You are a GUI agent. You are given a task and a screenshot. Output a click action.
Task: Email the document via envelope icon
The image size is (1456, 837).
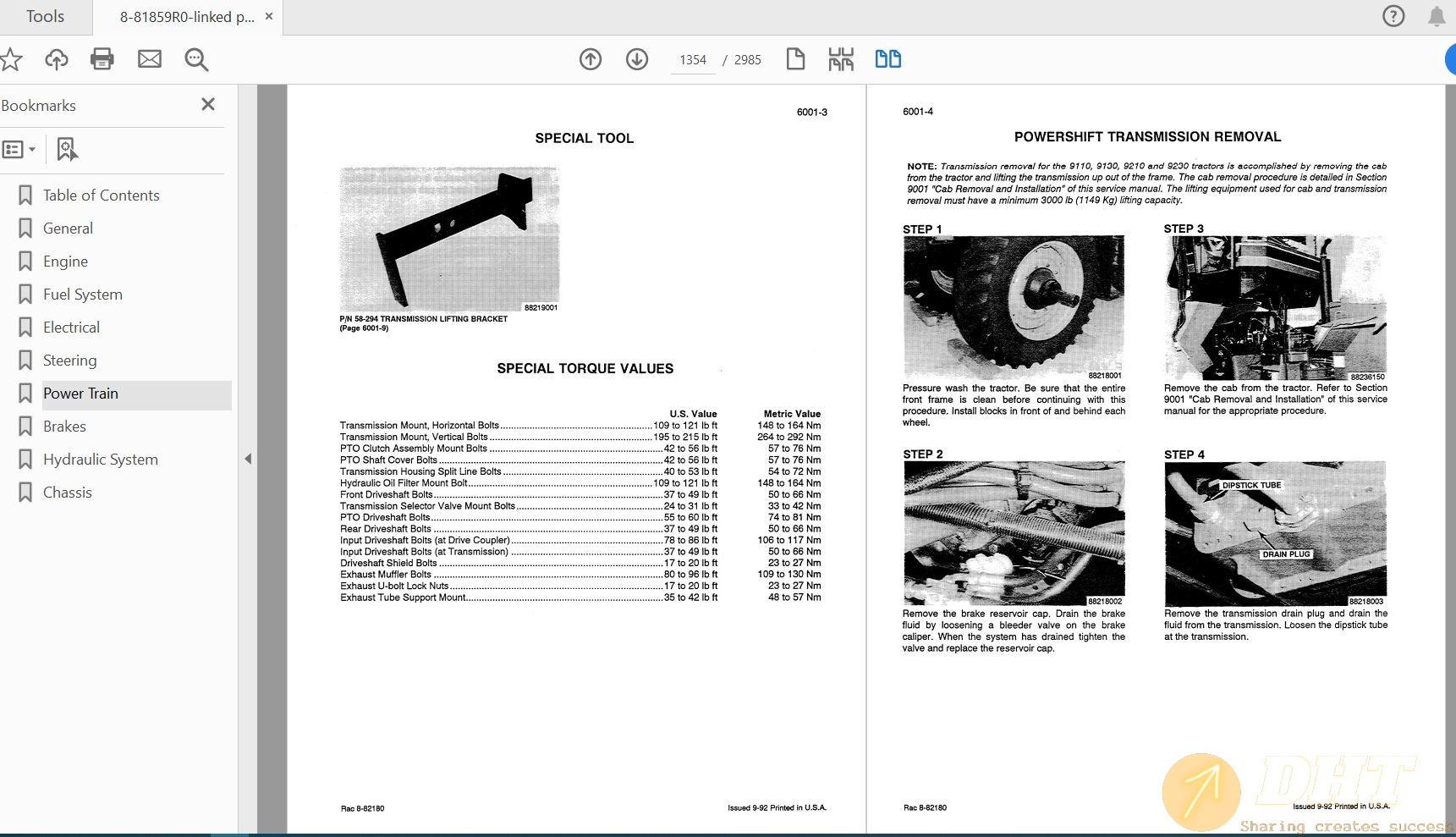pyautogui.click(x=150, y=59)
